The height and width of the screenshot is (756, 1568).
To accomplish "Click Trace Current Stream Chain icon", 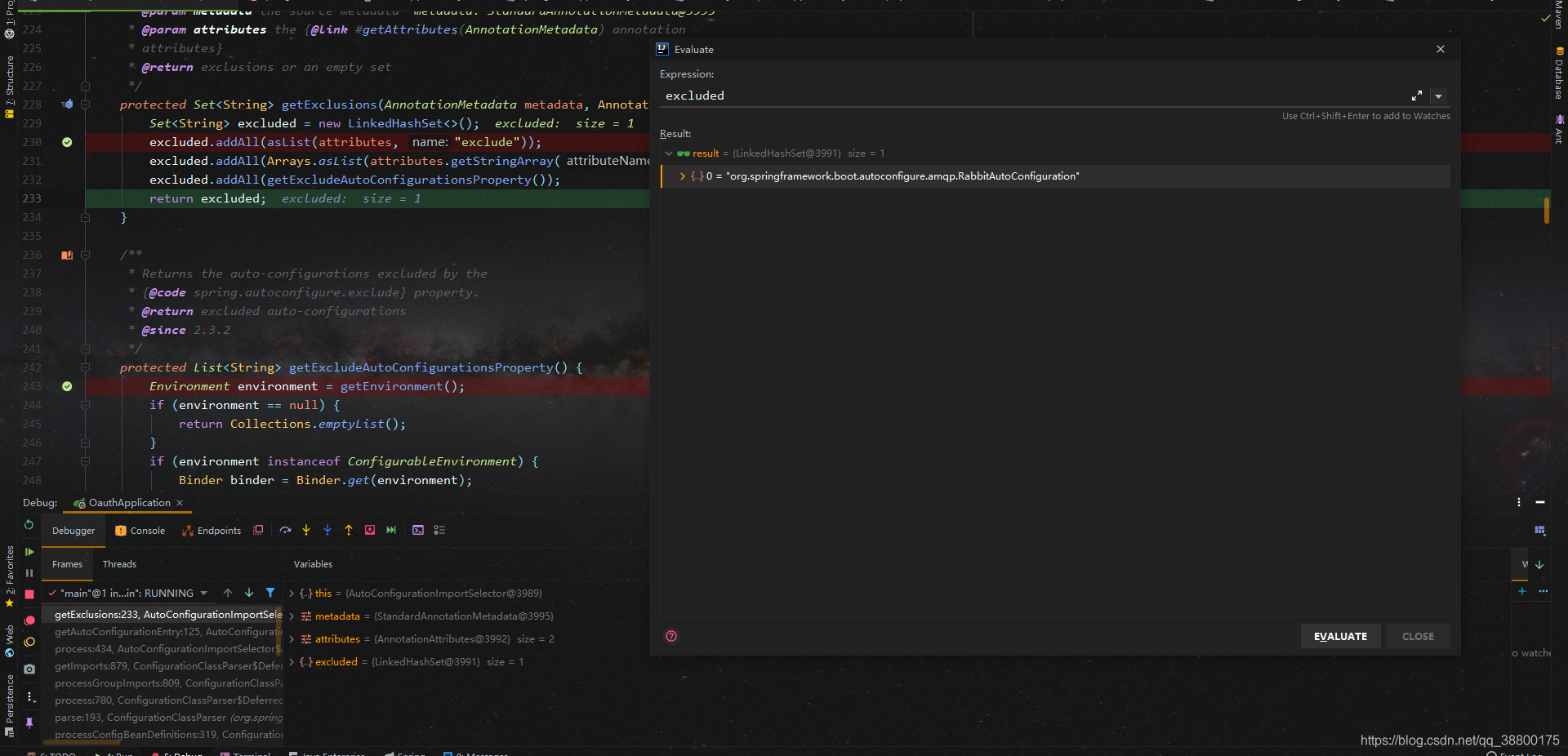I will coord(439,530).
